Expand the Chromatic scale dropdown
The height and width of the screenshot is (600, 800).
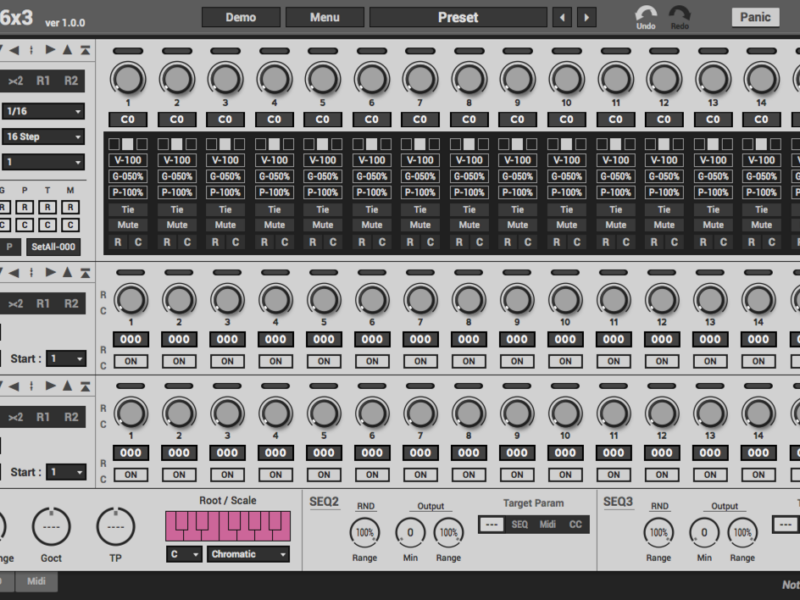pyautogui.click(x=249, y=554)
